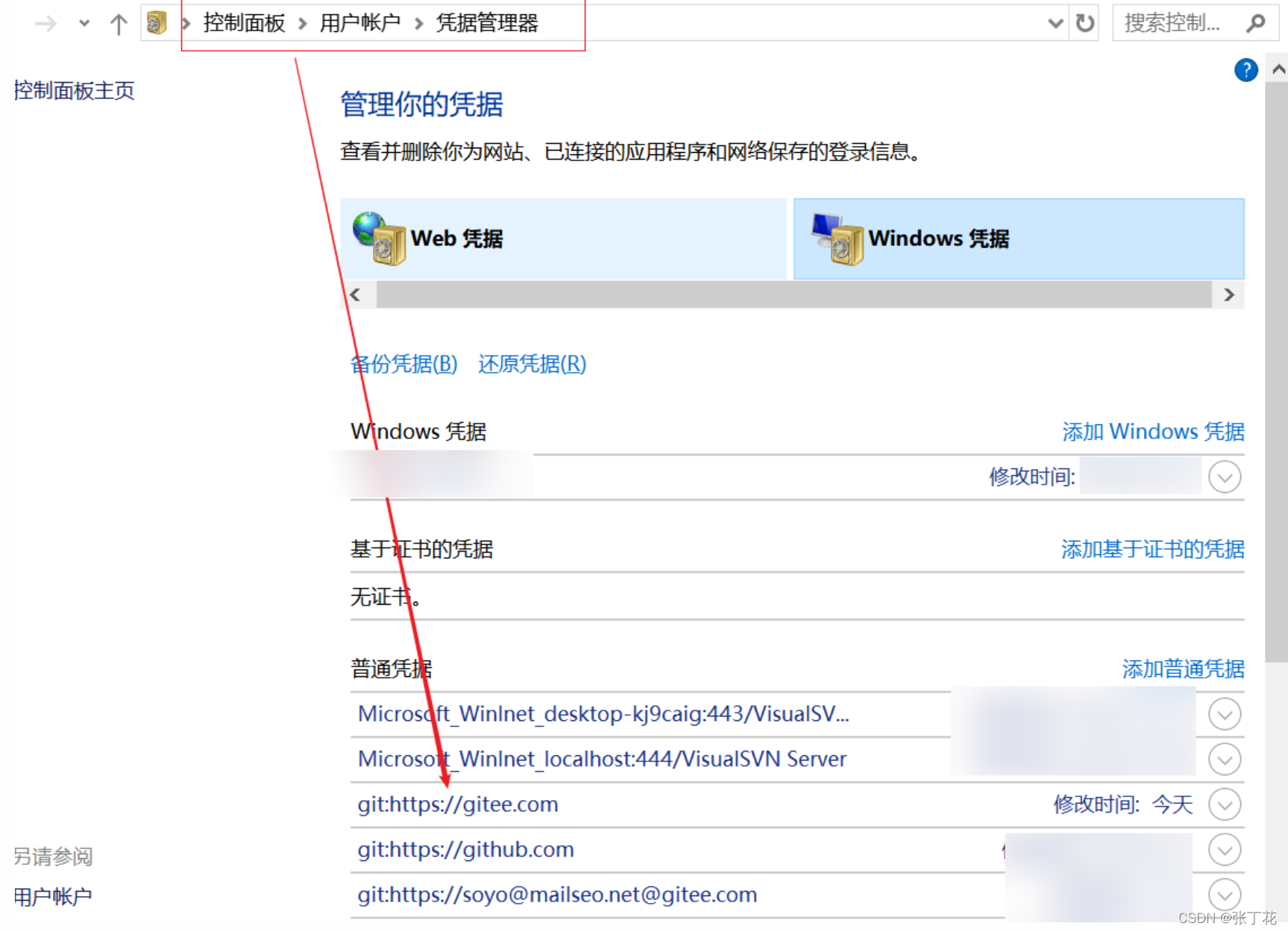Expand the localhost:444 VisualSVN credential chevron
This screenshot has width=1288, height=932.
pyautogui.click(x=1224, y=759)
